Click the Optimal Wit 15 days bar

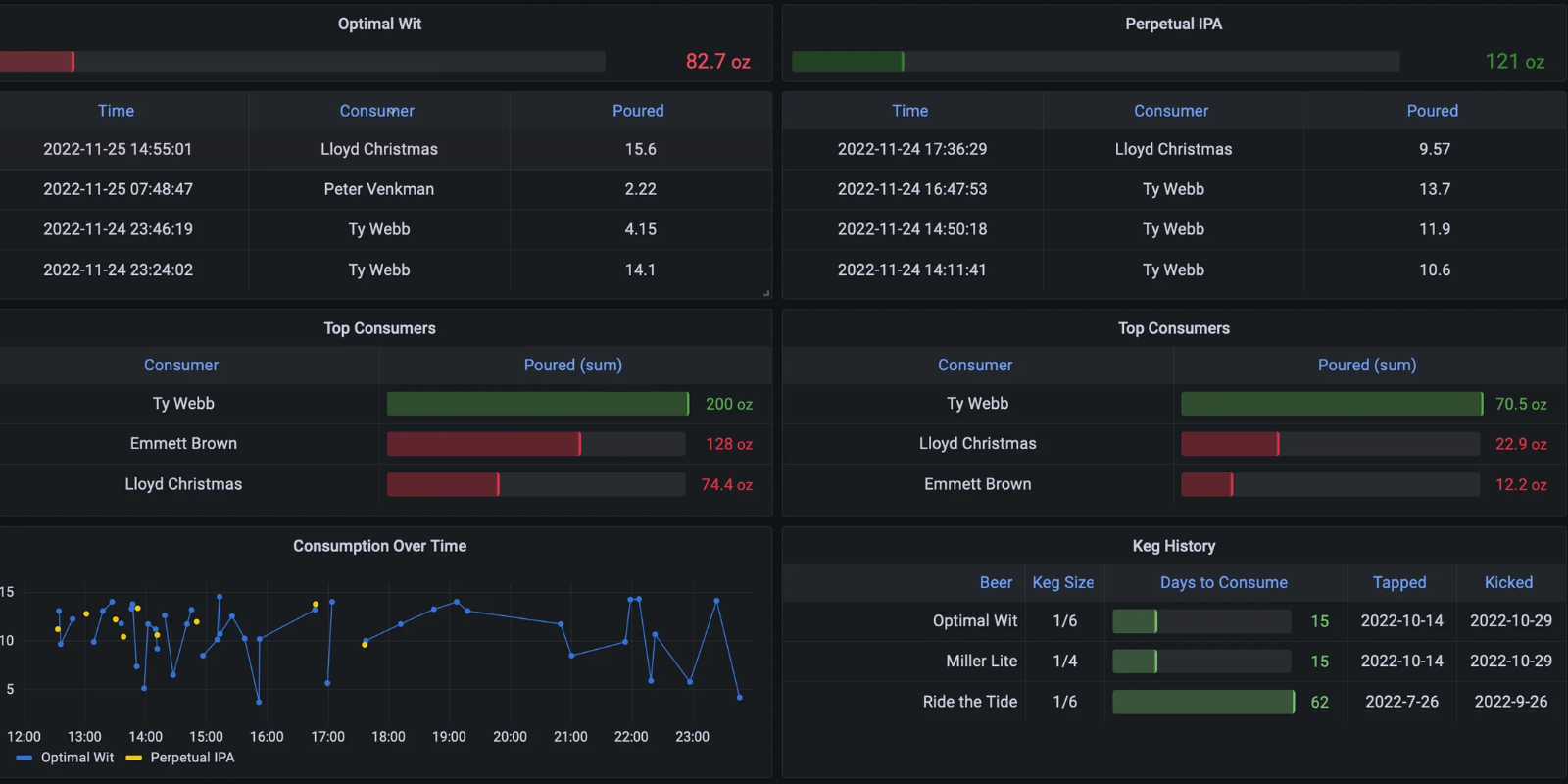[x=1201, y=621]
